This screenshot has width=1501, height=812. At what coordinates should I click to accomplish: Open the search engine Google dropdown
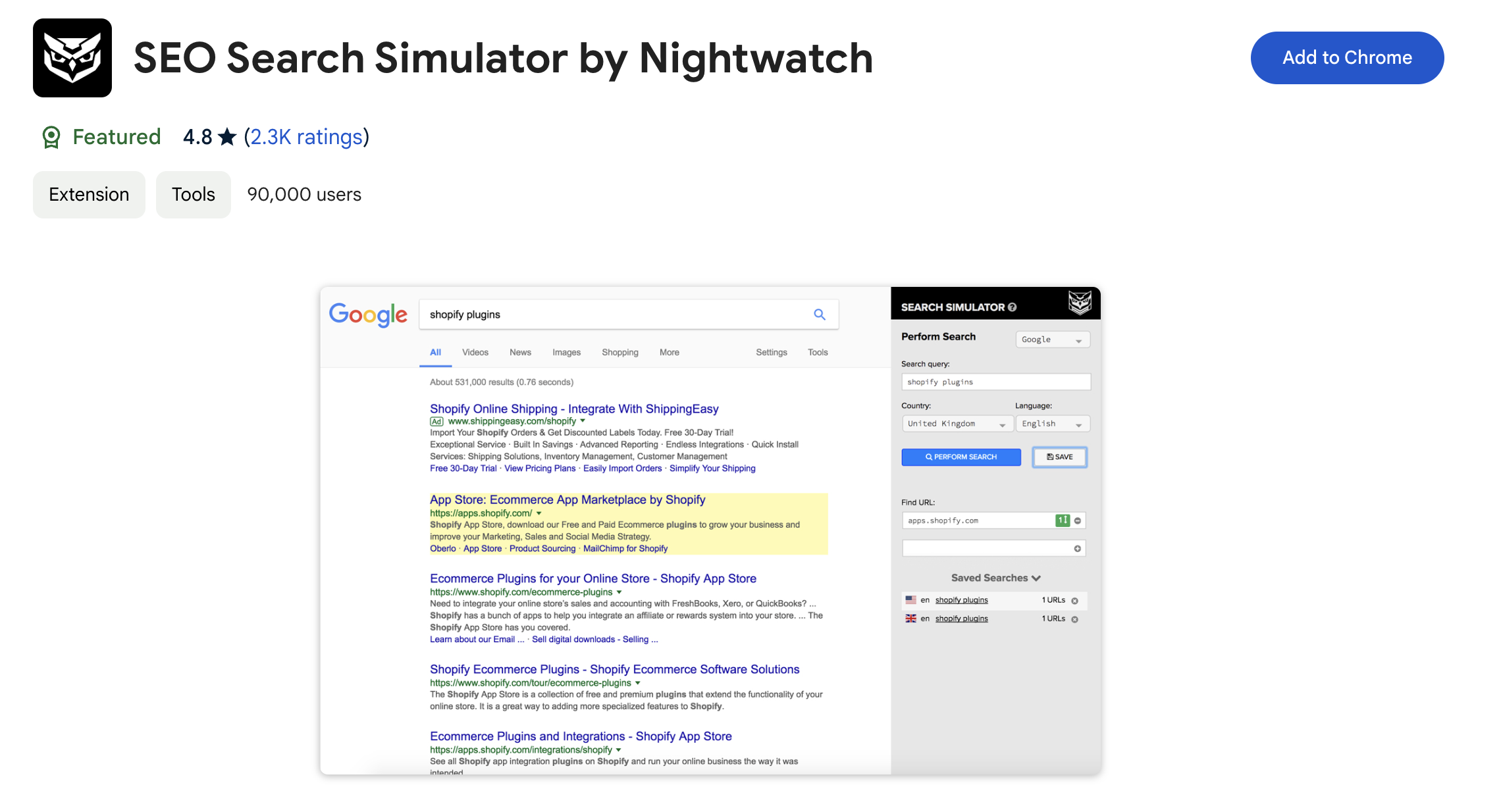(1053, 340)
